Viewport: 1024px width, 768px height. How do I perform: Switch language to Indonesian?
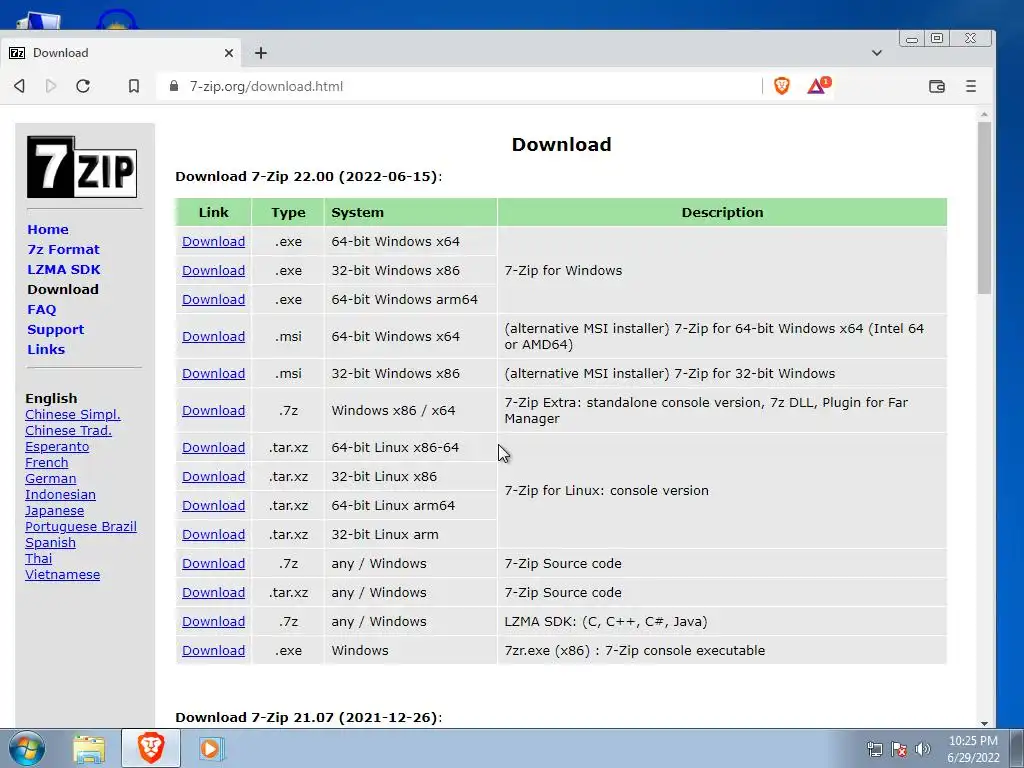[x=60, y=494]
